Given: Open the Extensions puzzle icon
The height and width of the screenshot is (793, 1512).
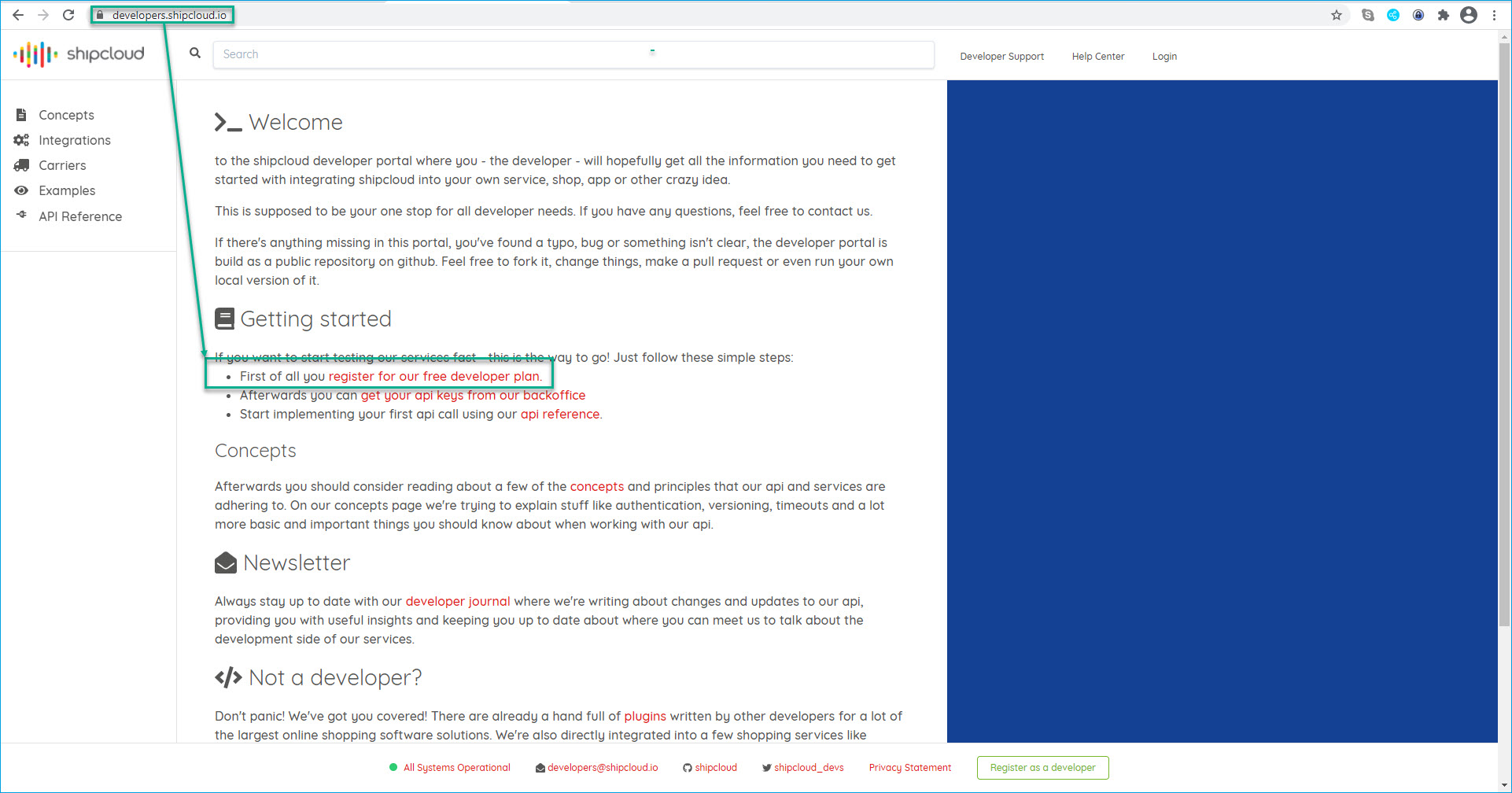Looking at the screenshot, I should (x=1444, y=15).
